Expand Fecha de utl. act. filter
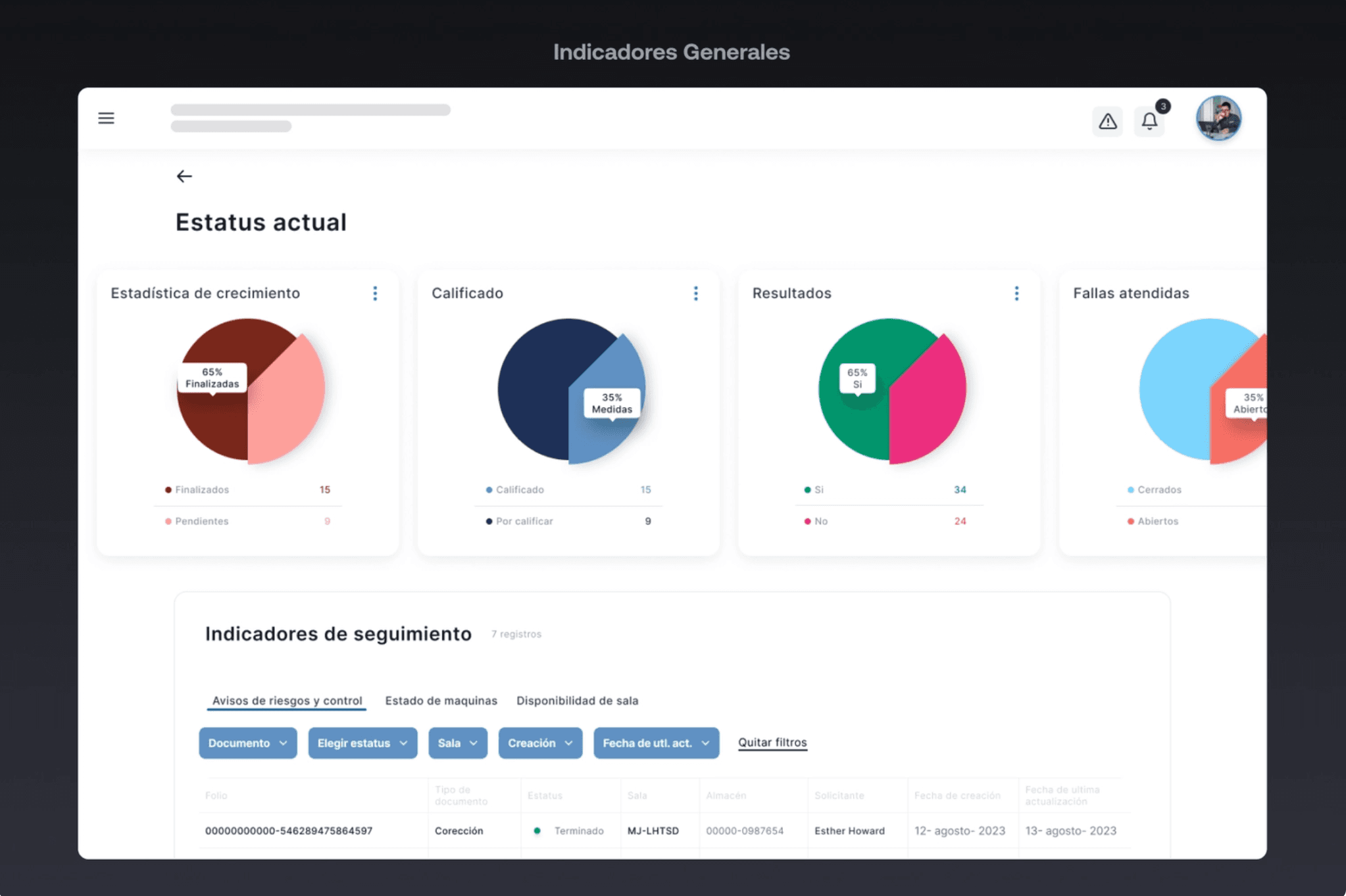 [x=655, y=743]
